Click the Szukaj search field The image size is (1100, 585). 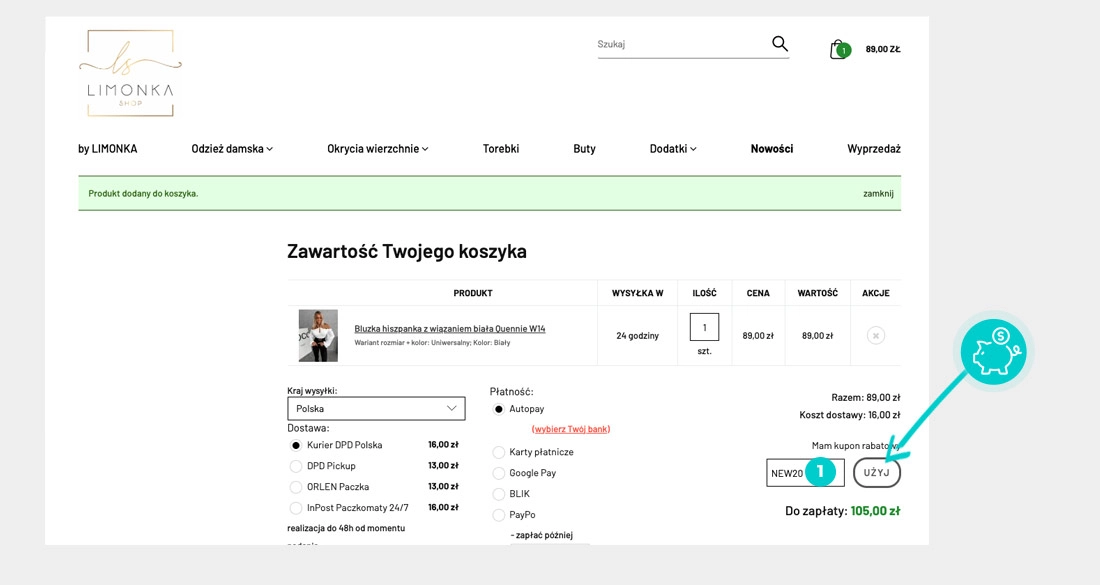(x=680, y=45)
